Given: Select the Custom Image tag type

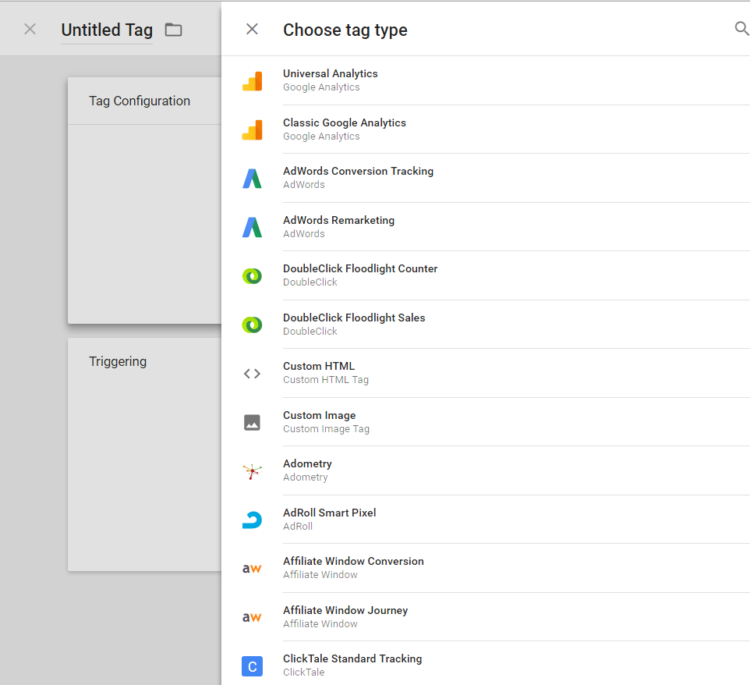Looking at the screenshot, I should (485, 422).
